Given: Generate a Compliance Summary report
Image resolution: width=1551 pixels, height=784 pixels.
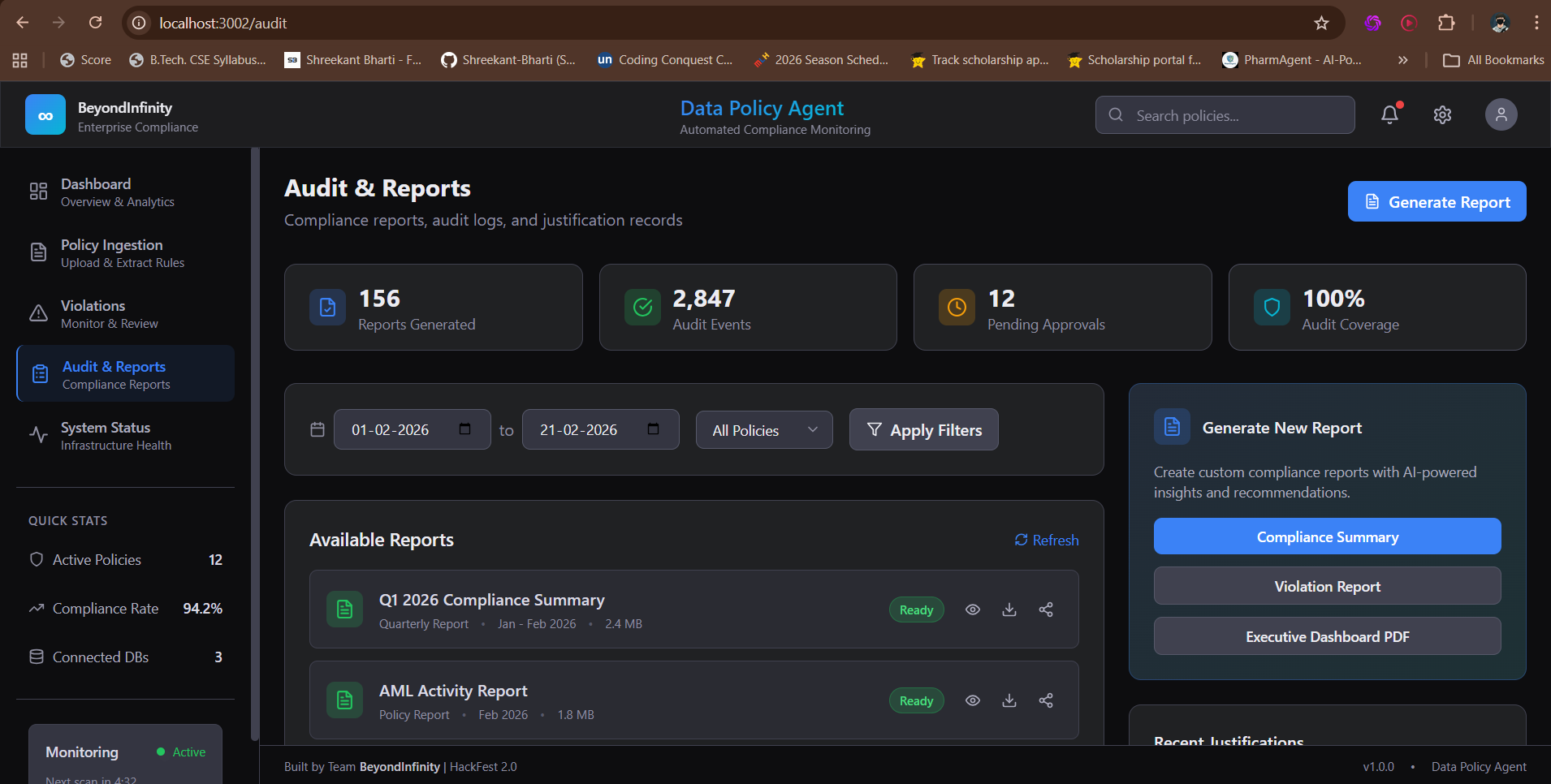Looking at the screenshot, I should (1327, 536).
